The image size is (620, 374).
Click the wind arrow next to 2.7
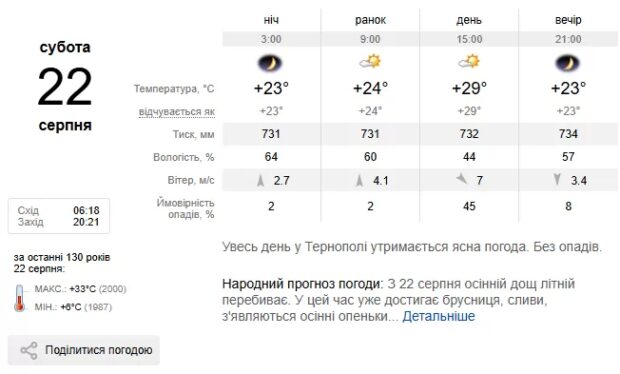(260, 181)
